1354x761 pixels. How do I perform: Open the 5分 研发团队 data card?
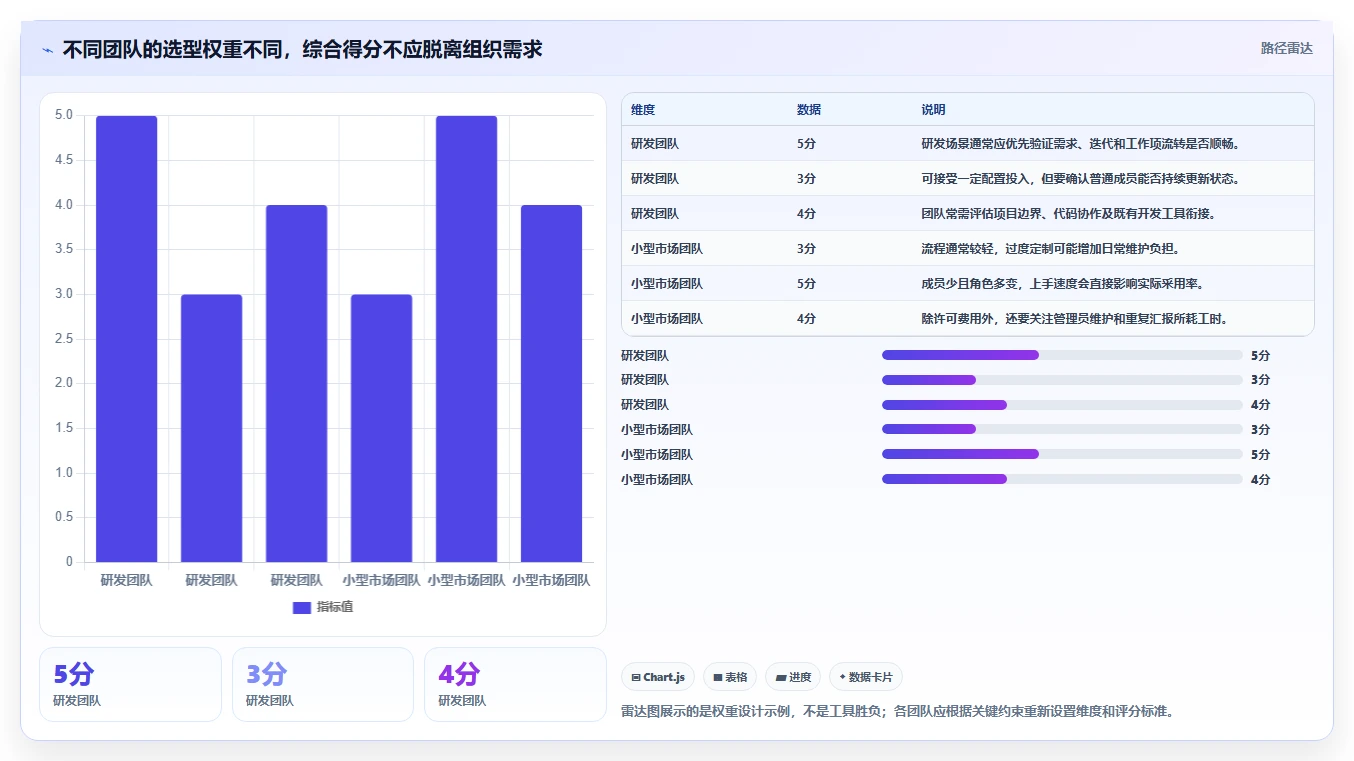pyautogui.click(x=130, y=684)
